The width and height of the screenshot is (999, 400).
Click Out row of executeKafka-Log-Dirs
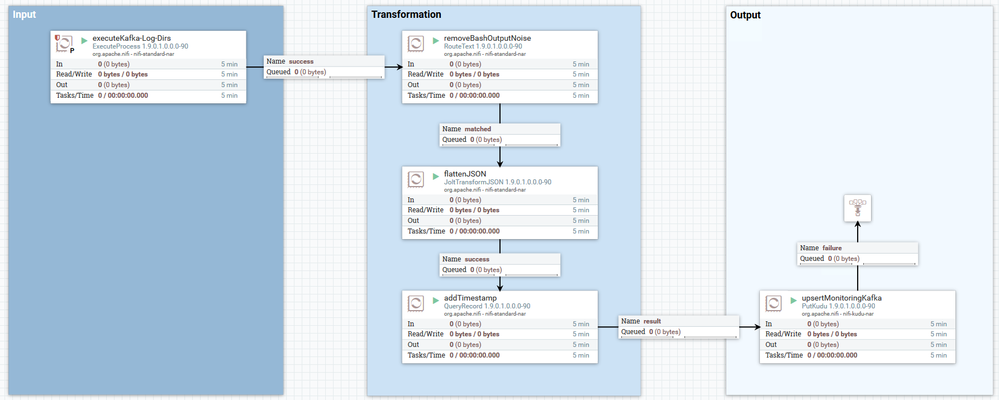[148, 85]
